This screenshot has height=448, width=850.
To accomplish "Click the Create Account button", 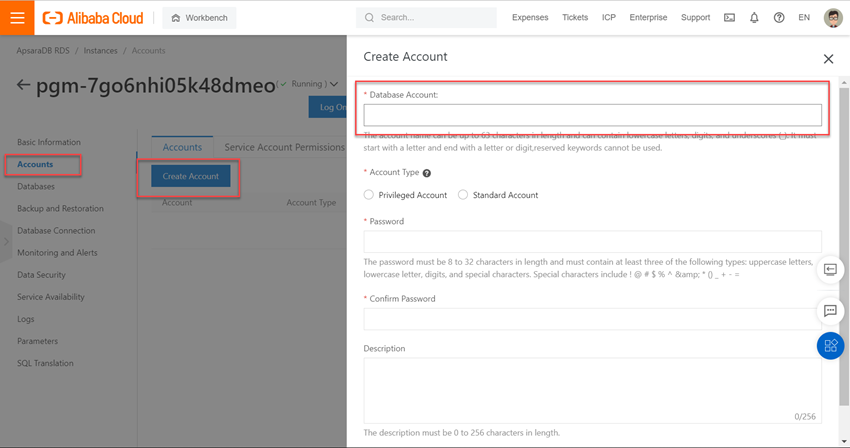I will tap(190, 176).
